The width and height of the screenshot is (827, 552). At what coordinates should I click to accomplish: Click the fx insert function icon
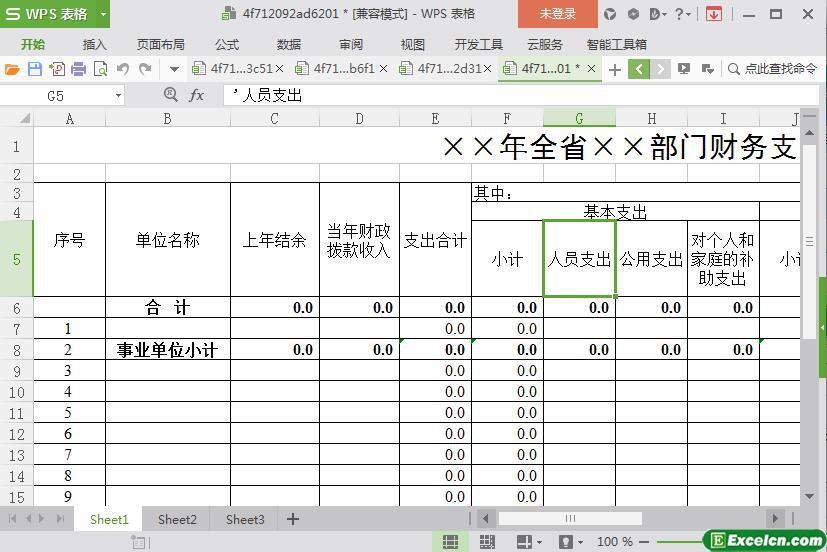[x=196, y=95]
